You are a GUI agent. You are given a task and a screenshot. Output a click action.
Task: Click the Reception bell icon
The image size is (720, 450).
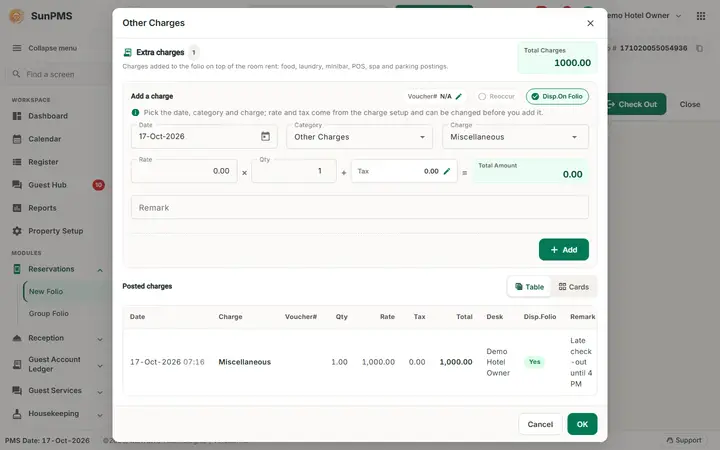17,338
